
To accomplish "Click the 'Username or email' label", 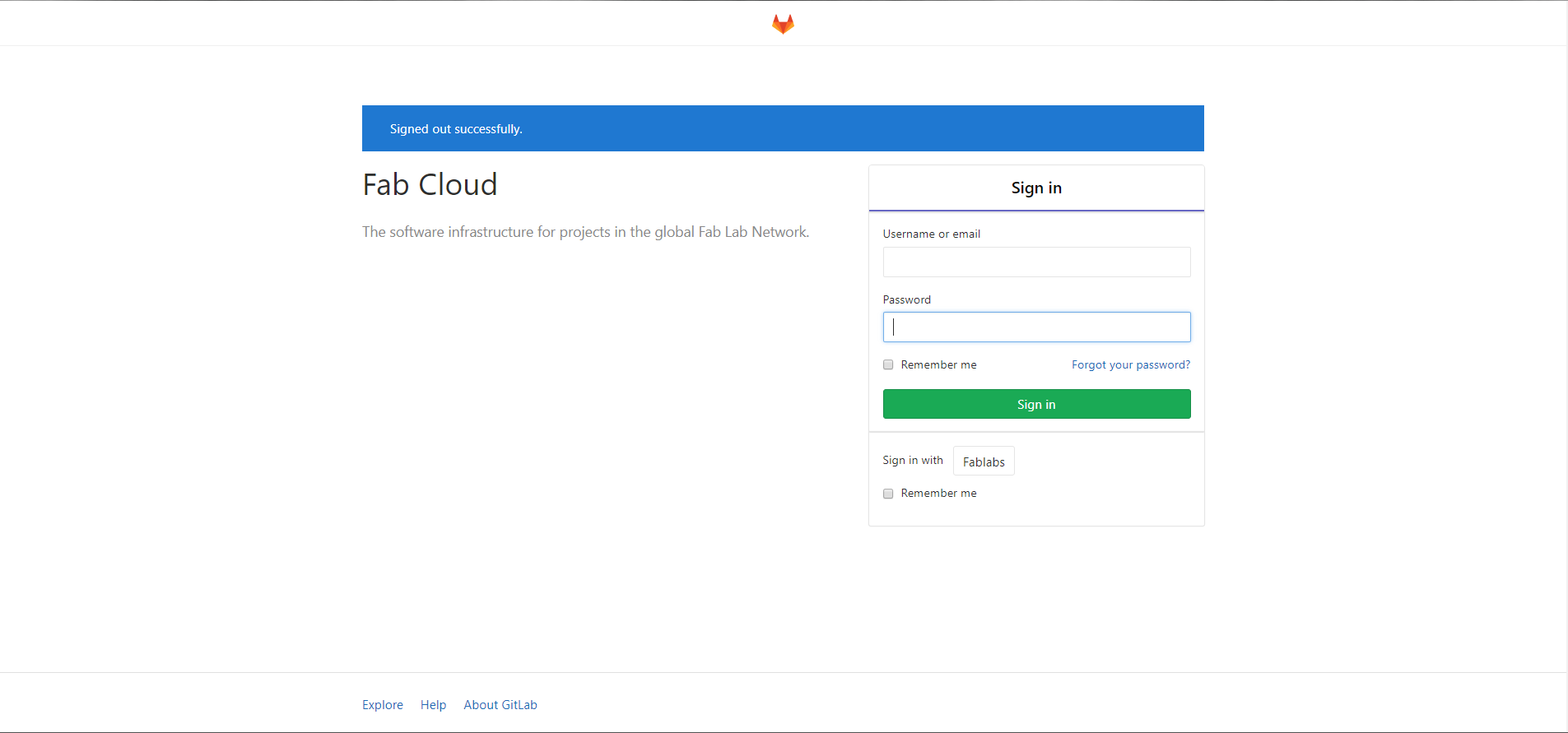I will point(932,234).
